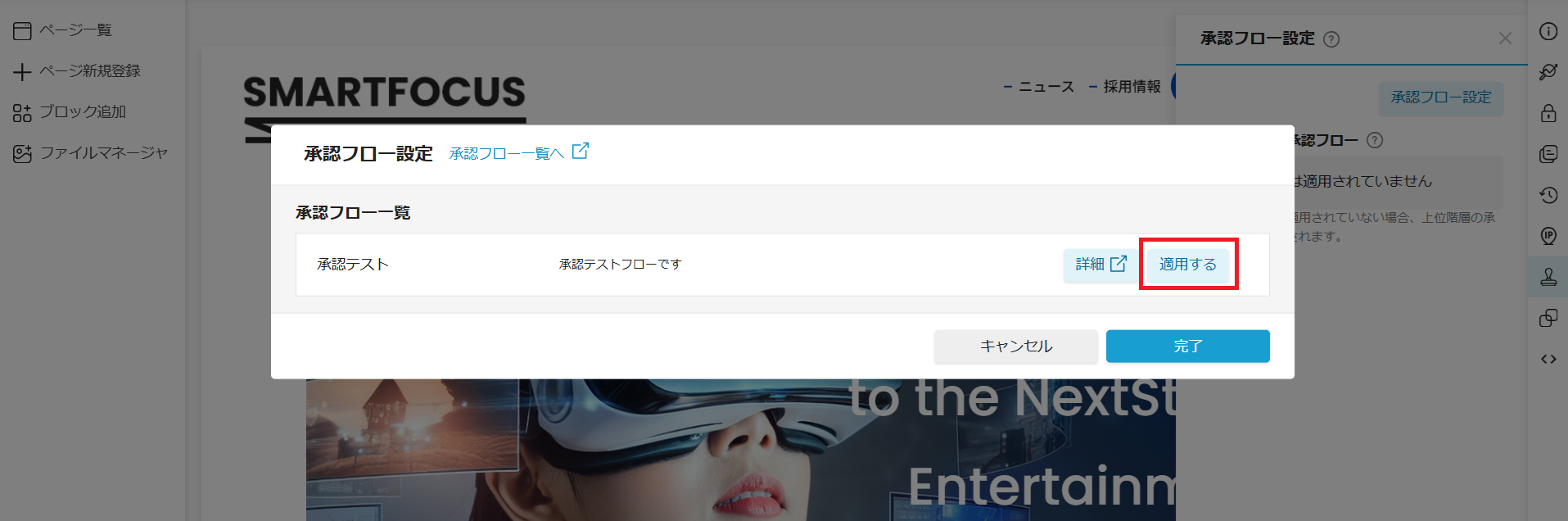This screenshot has height=521, width=1568.
Task: Click the IP restriction pin icon
Action: pos(1548,236)
